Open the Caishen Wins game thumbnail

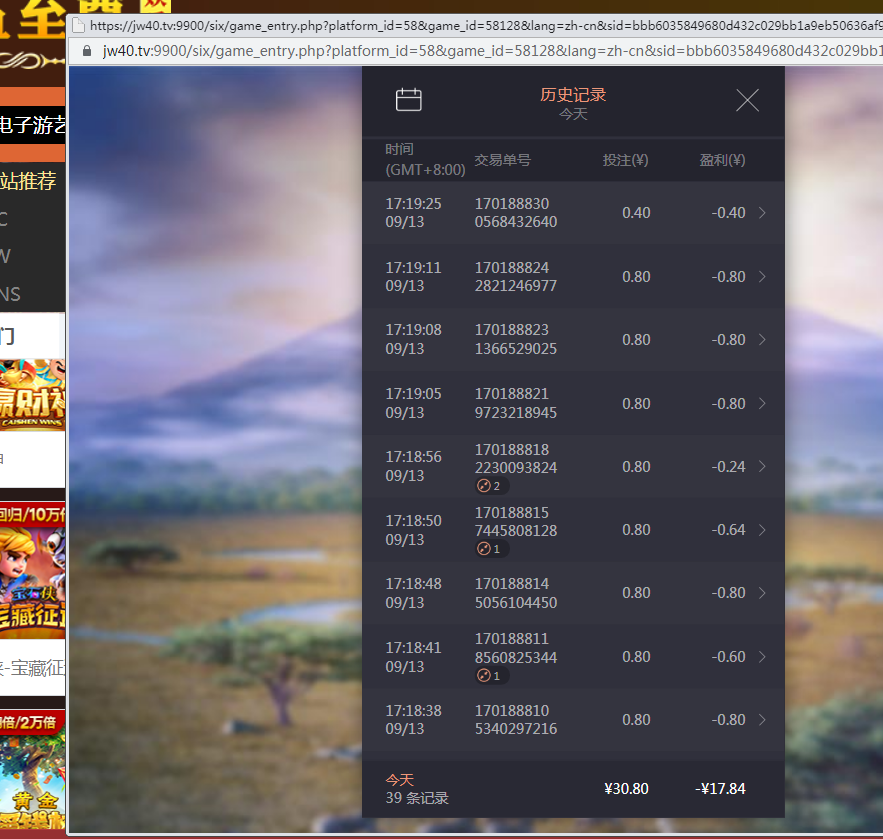tap(33, 395)
